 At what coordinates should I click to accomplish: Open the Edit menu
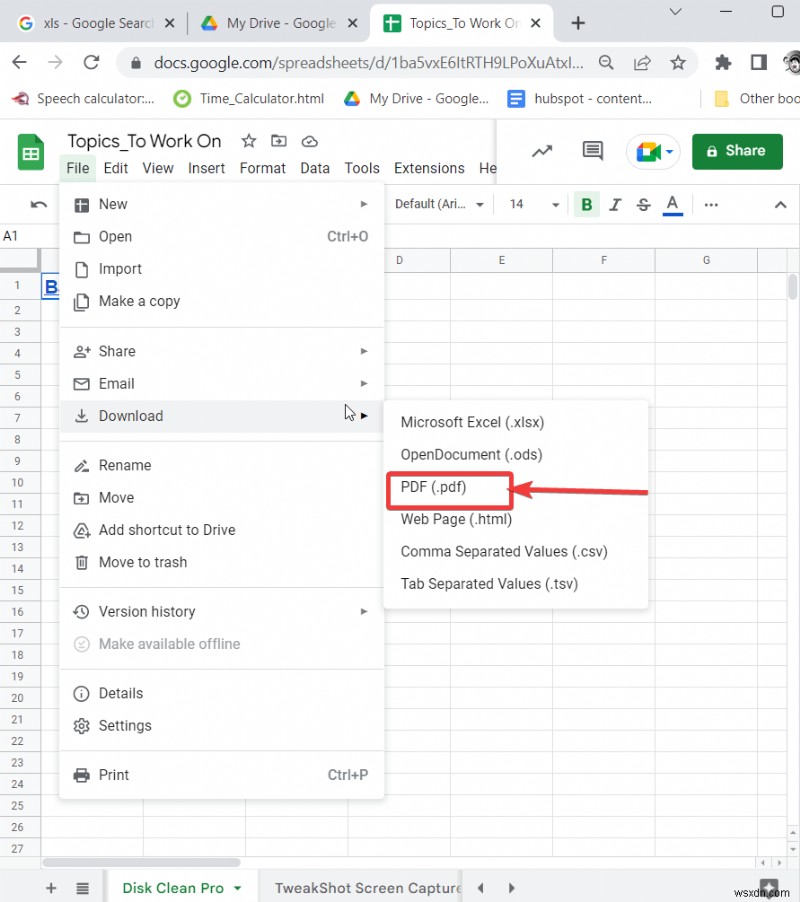[115, 168]
